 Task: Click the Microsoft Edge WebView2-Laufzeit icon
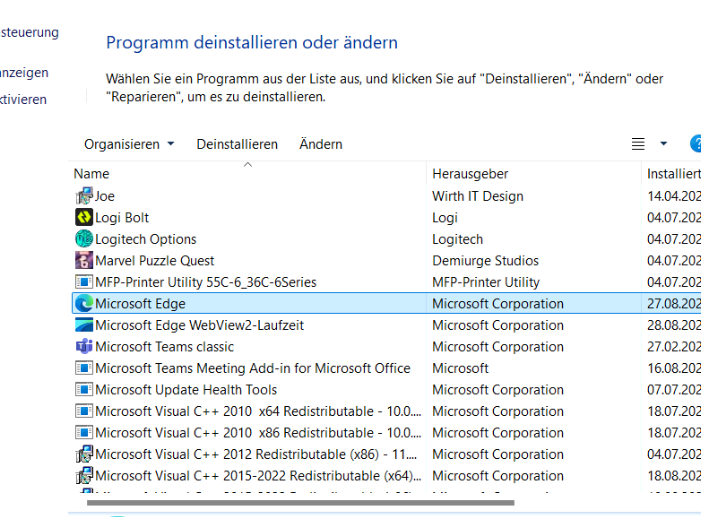pos(84,325)
